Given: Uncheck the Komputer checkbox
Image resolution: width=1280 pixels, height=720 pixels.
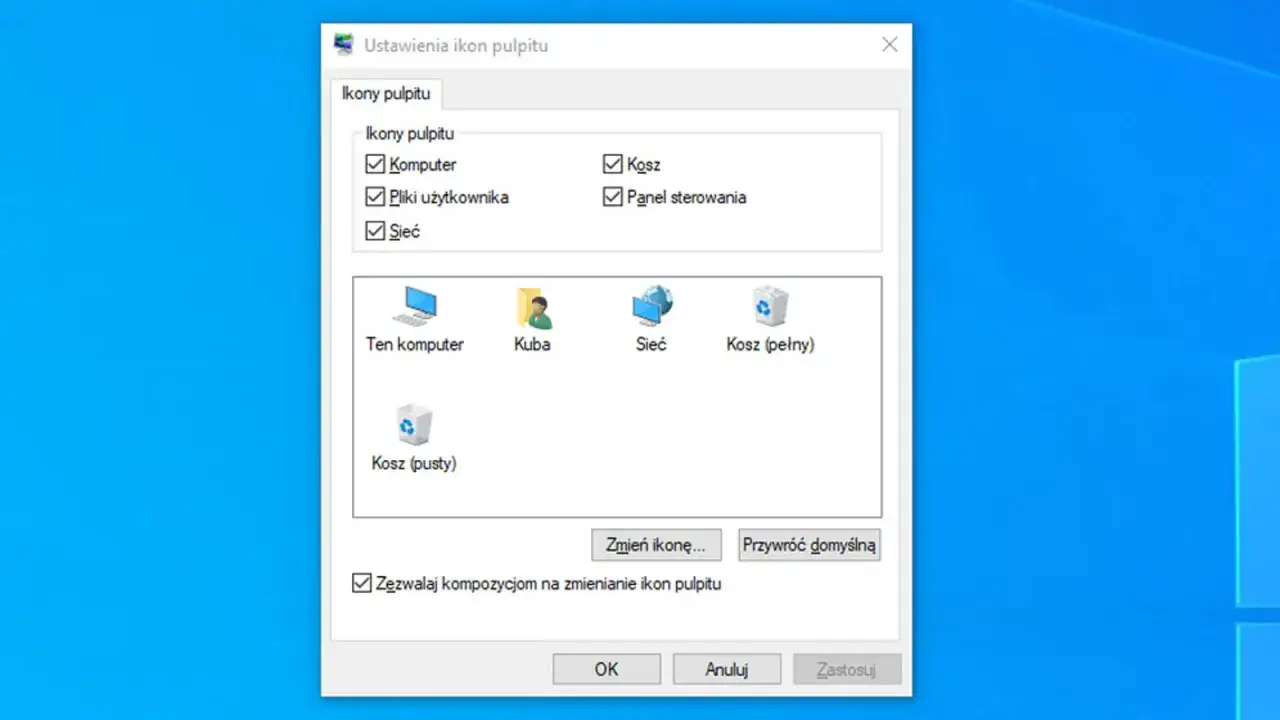Looking at the screenshot, I should pos(376,164).
